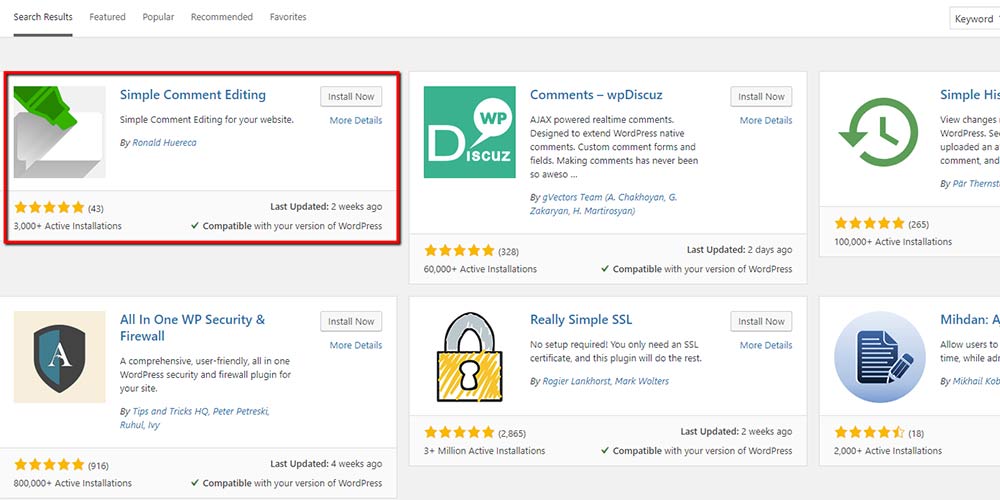The height and width of the screenshot is (500, 1000).
Task: Click the text 3,000+ Active Installations
Action: (x=68, y=226)
